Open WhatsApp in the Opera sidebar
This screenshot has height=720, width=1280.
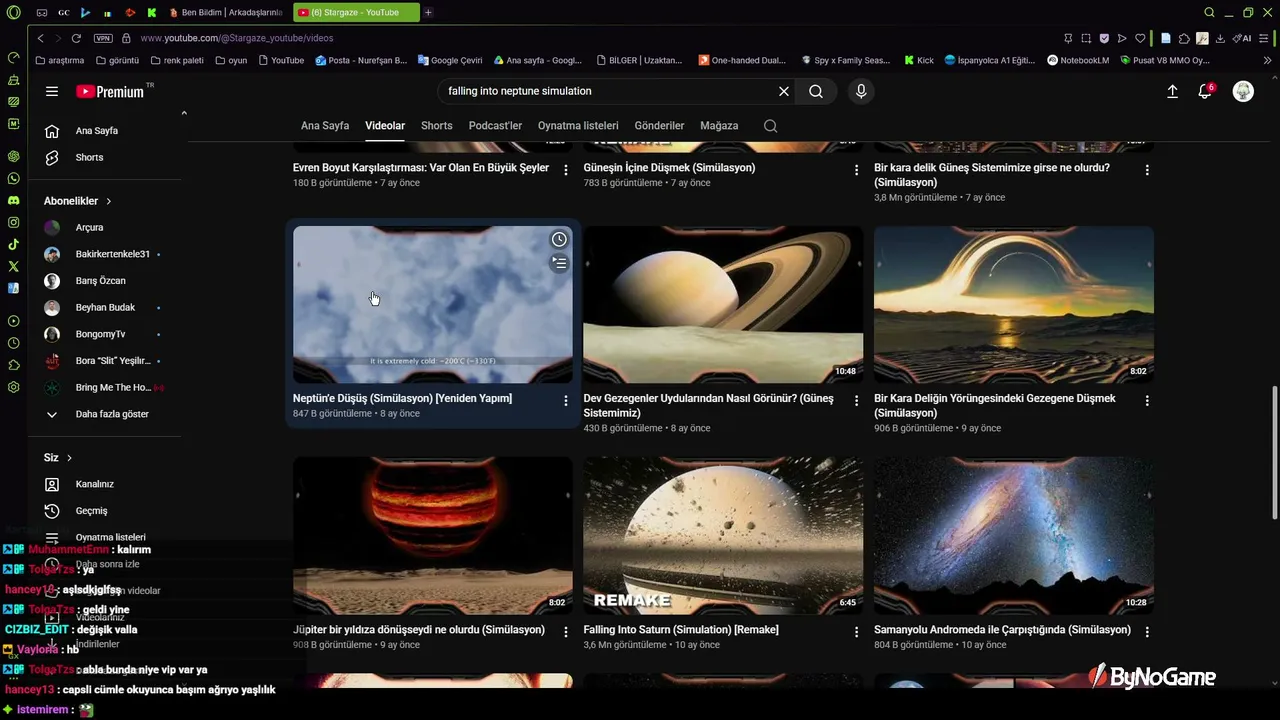pos(13,178)
